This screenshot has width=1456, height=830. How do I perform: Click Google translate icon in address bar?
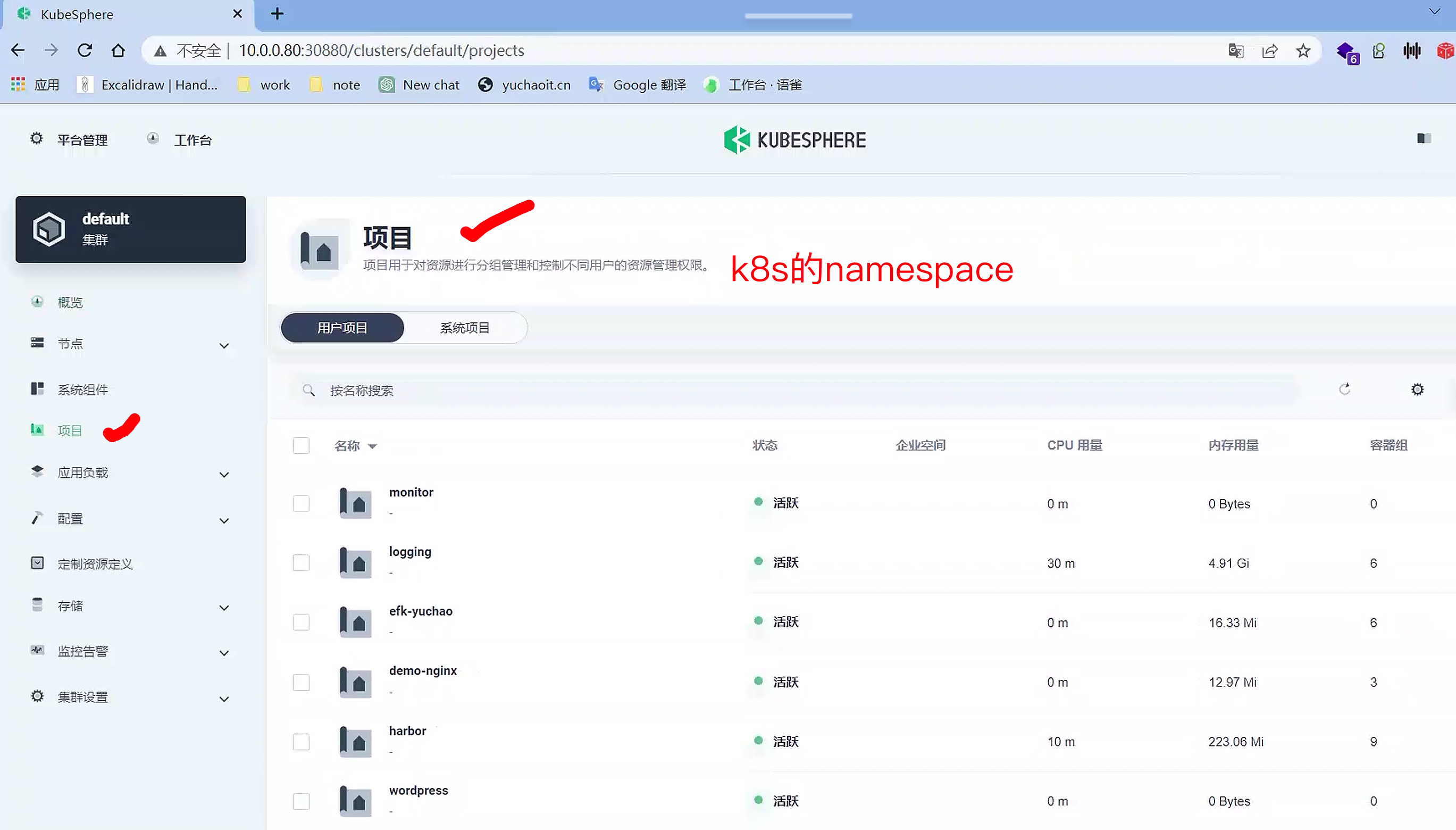[1235, 51]
